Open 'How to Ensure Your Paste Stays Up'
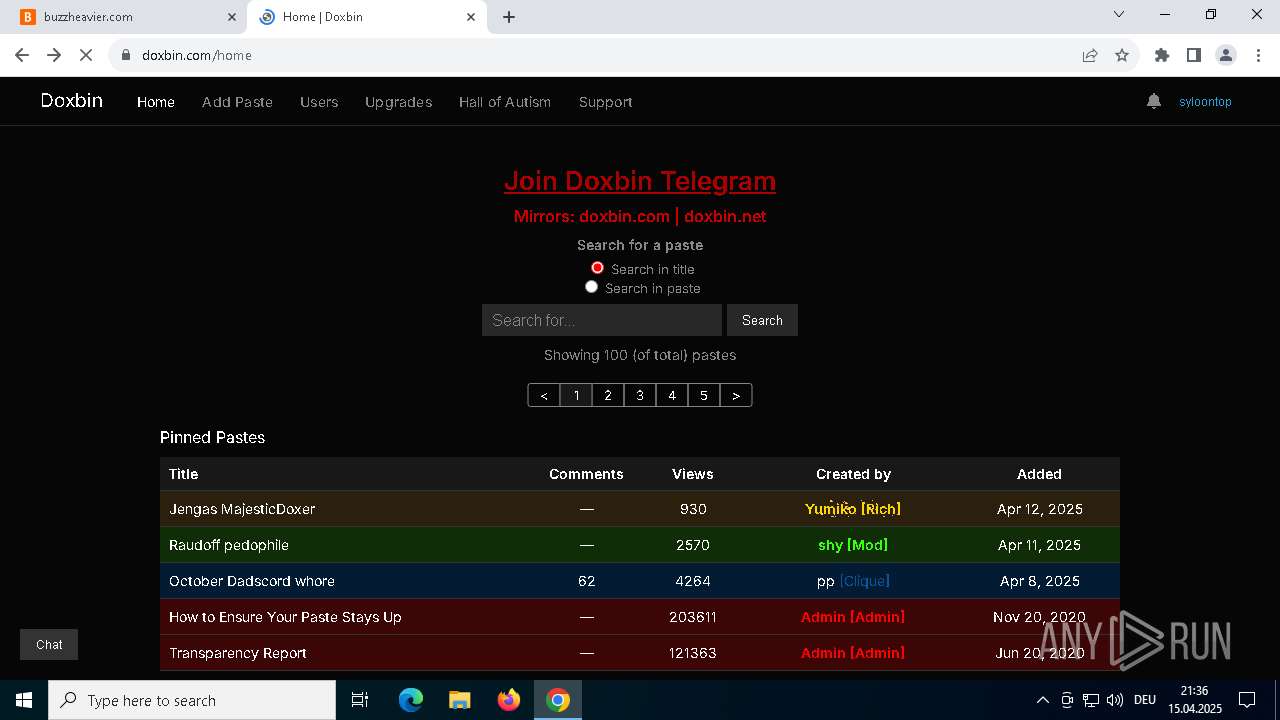This screenshot has height=720, width=1280. click(x=285, y=617)
